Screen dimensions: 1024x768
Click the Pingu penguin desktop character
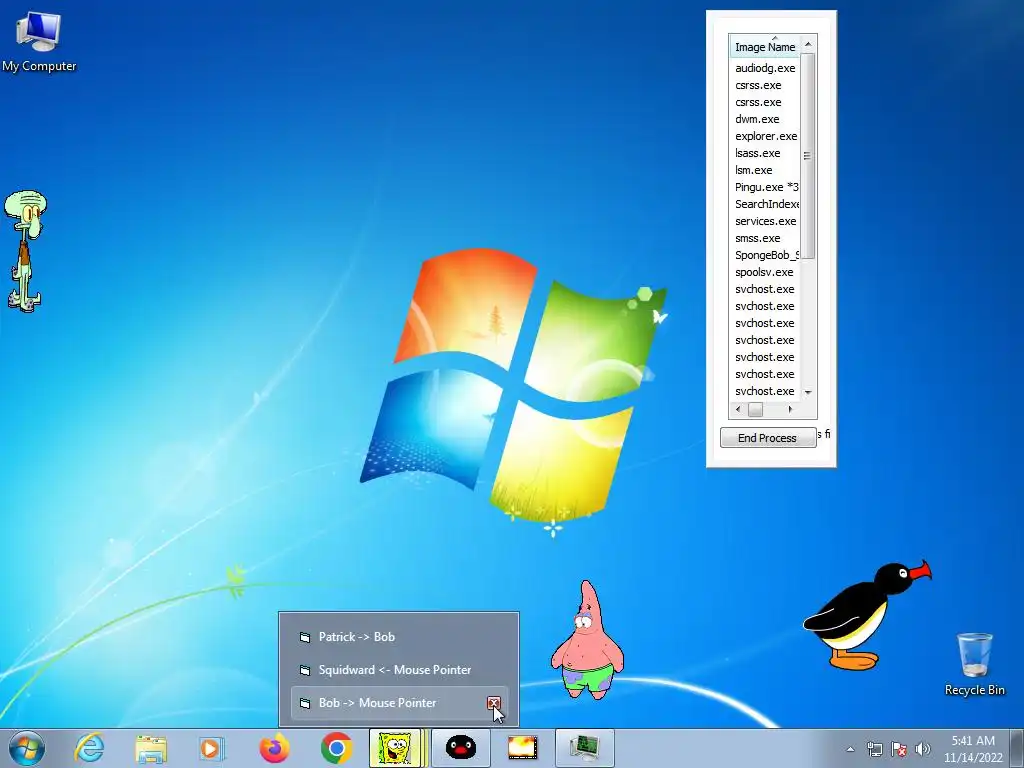pyautogui.click(x=866, y=614)
